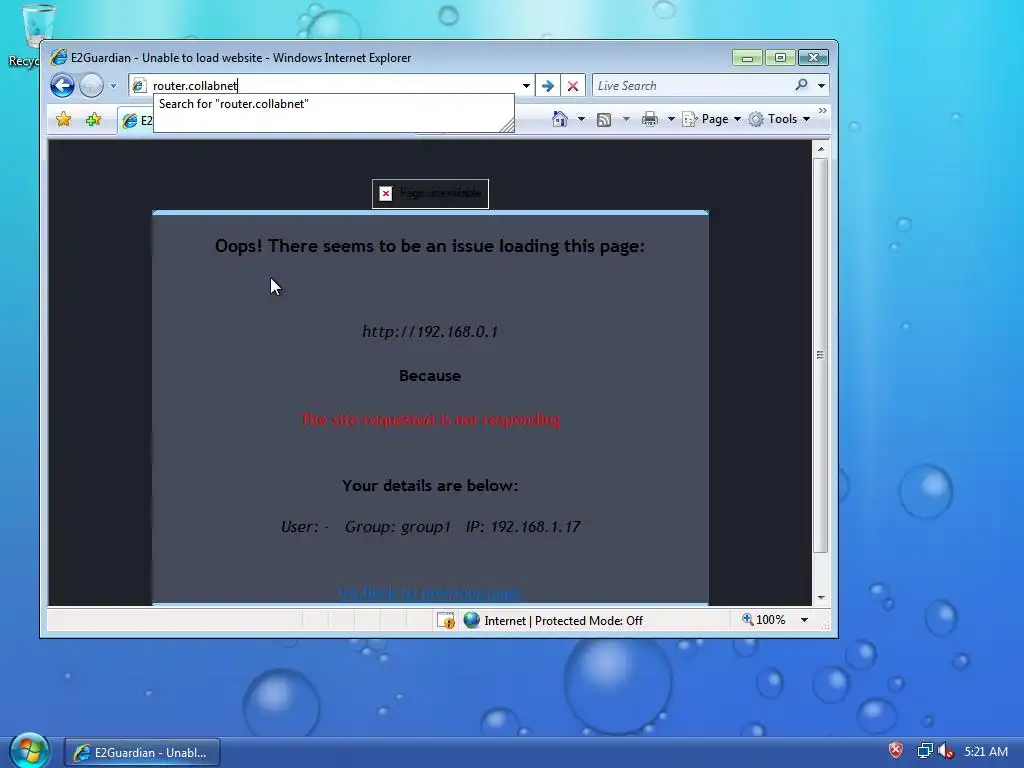Open the recent pages dropdown arrow

coord(113,86)
